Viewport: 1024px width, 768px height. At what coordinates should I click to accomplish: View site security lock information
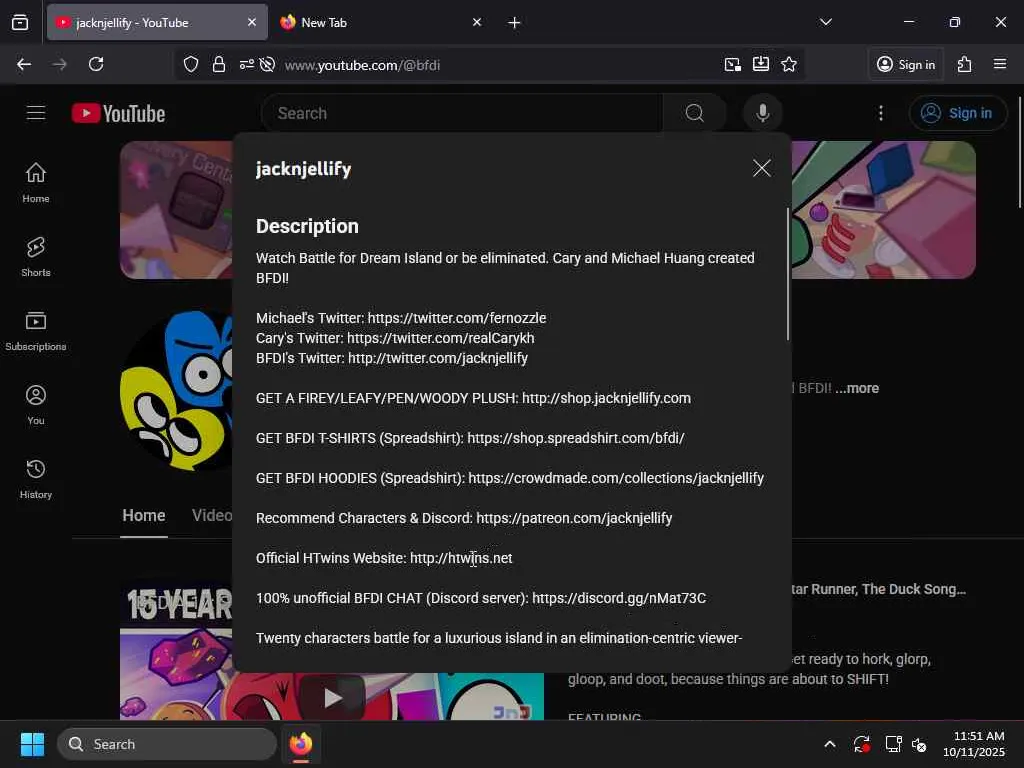(x=219, y=64)
